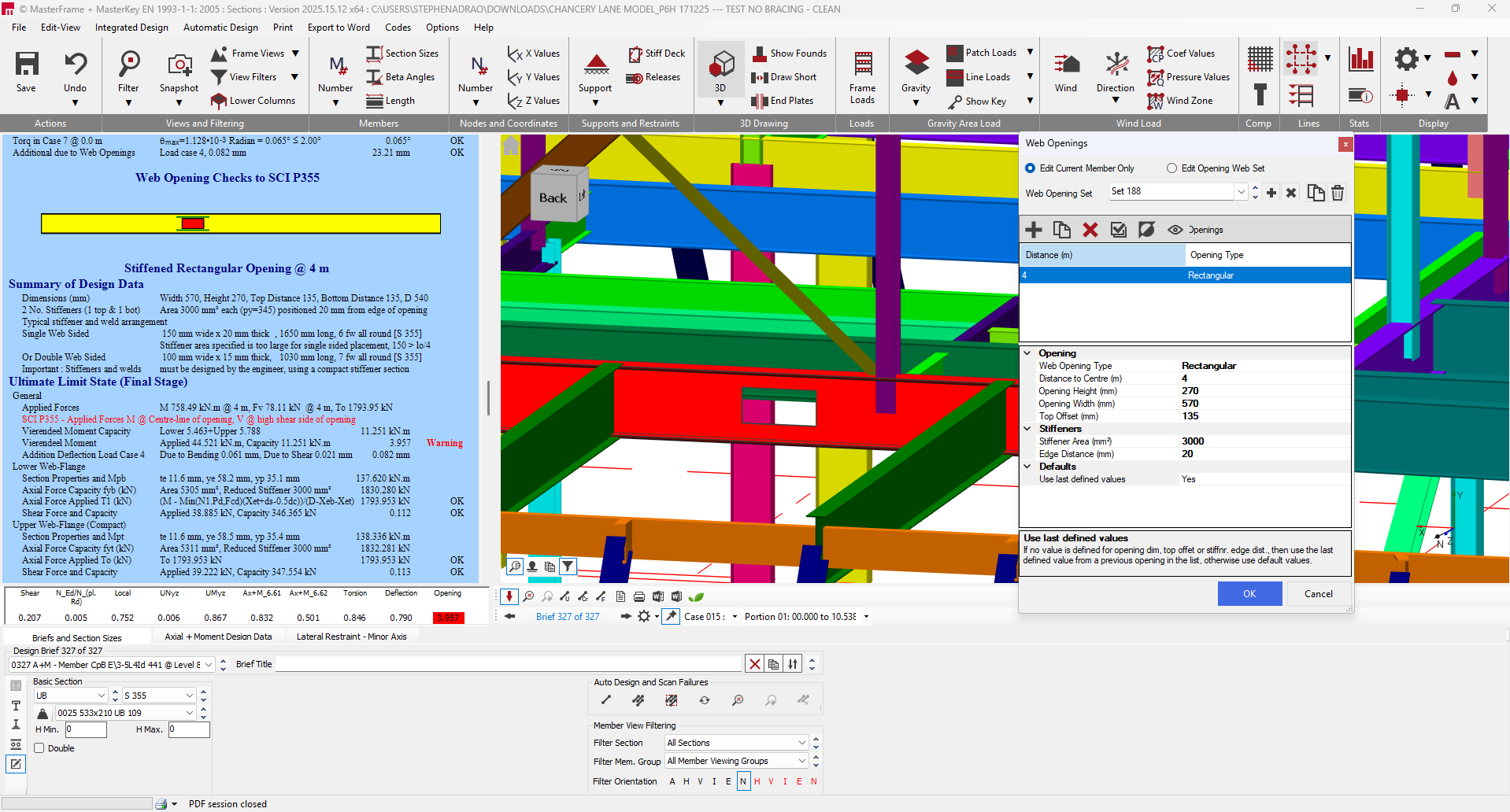Click the Wind load icon
Viewport: 1510px width, 812px height.
(x=1066, y=65)
